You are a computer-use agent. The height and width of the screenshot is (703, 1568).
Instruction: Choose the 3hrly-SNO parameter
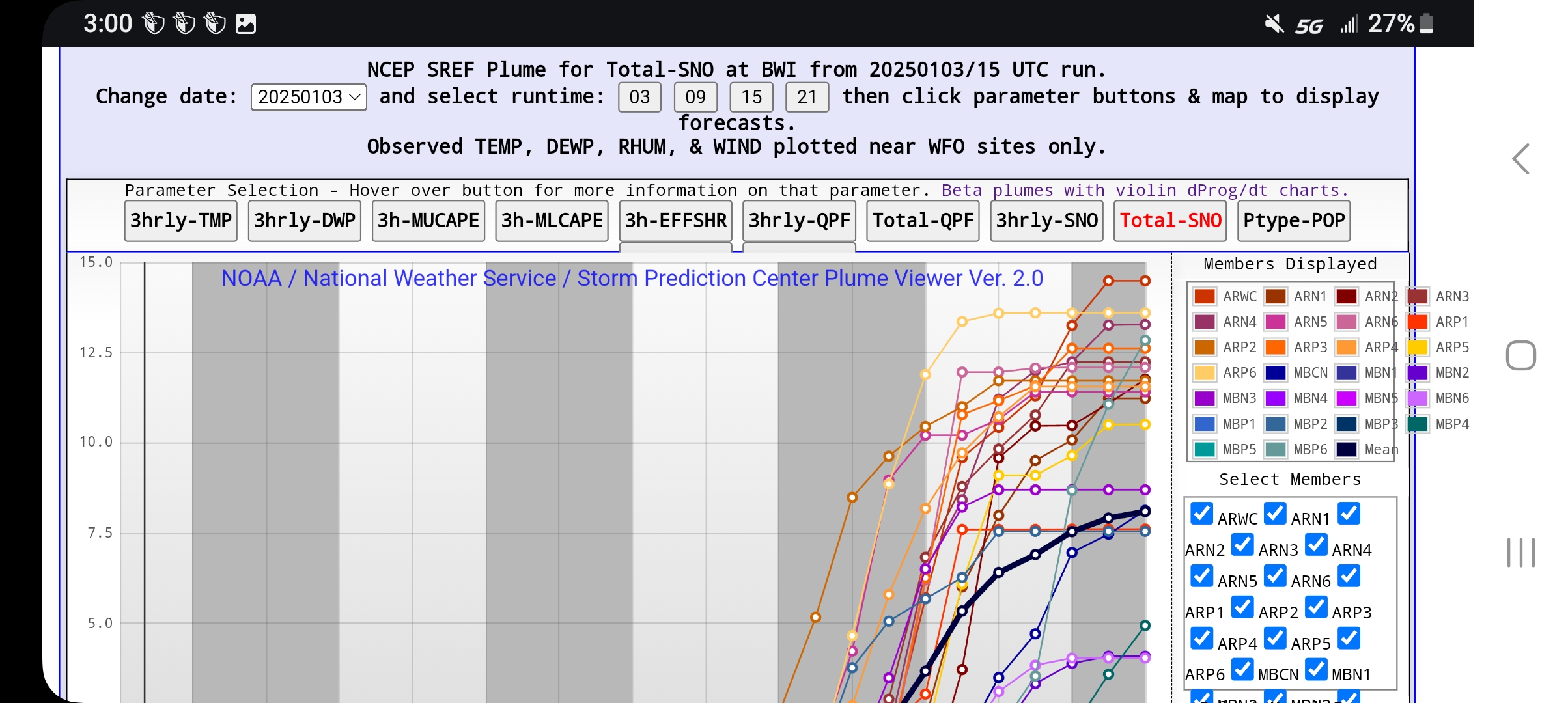coord(1047,221)
